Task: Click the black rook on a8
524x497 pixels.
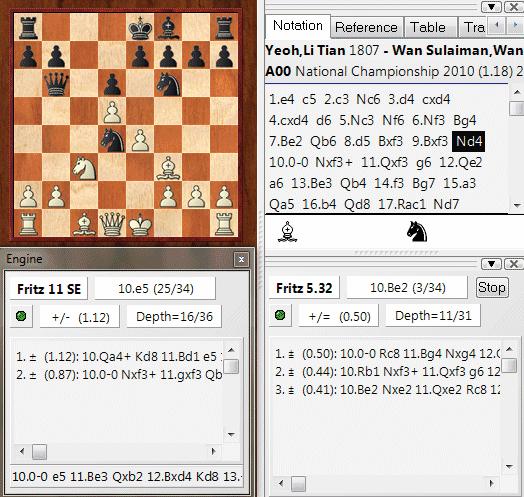Action: coord(28,27)
